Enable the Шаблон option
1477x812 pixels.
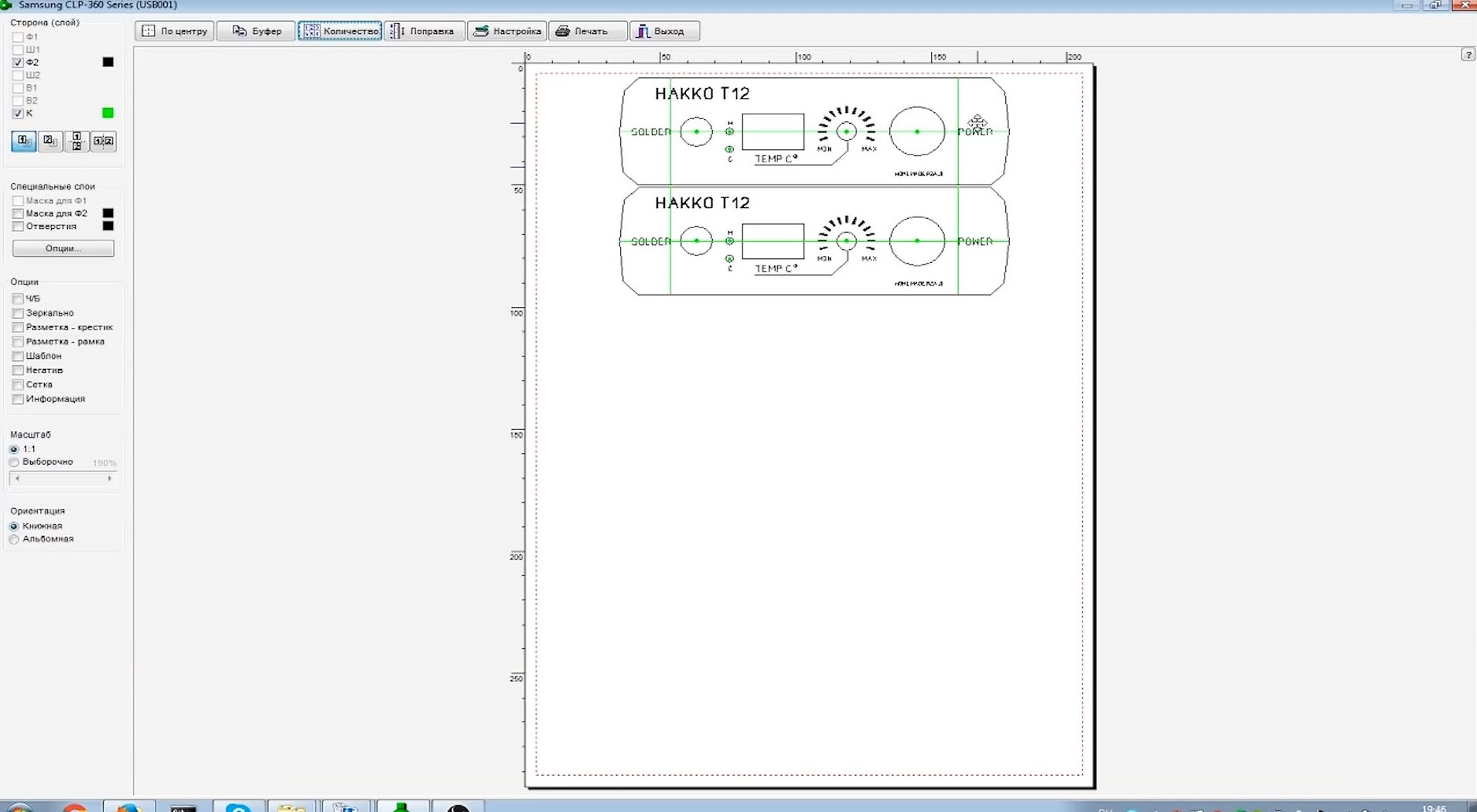pos(18,356)
